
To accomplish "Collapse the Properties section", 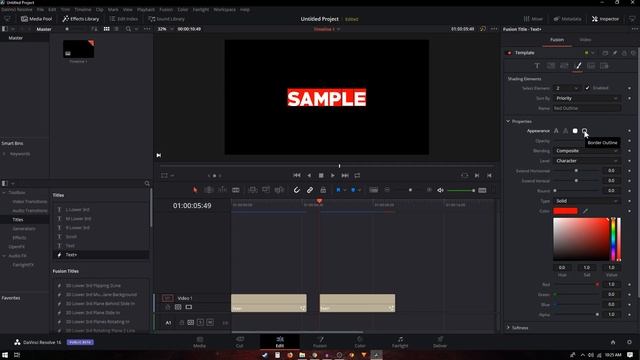I will click(508, 121).
